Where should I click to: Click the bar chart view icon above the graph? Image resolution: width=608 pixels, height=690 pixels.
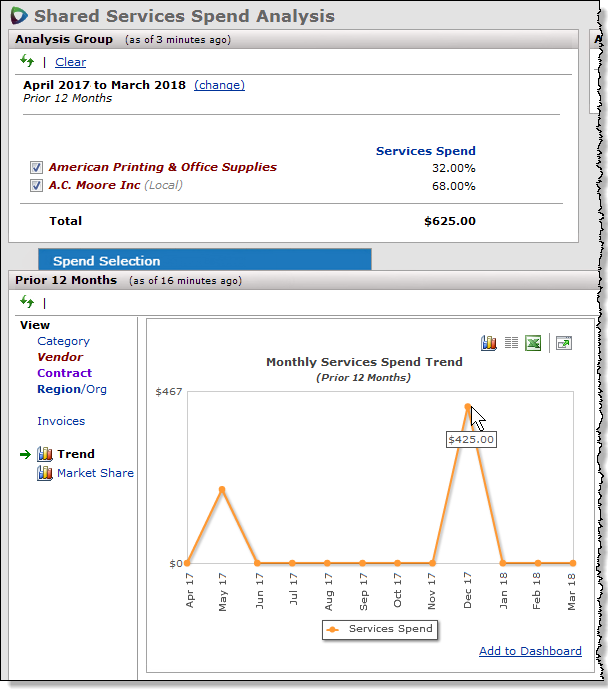tap(489, 343)
